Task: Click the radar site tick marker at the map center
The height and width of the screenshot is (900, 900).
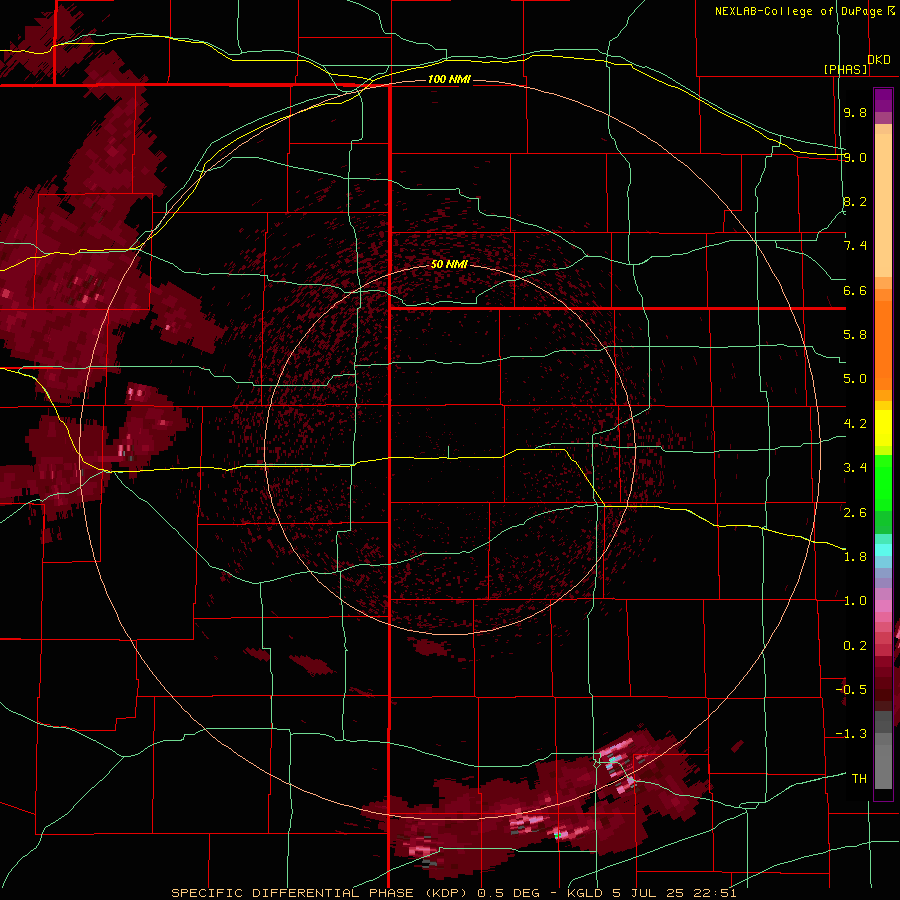Action: pyautogui.click(x=448, y=452)
